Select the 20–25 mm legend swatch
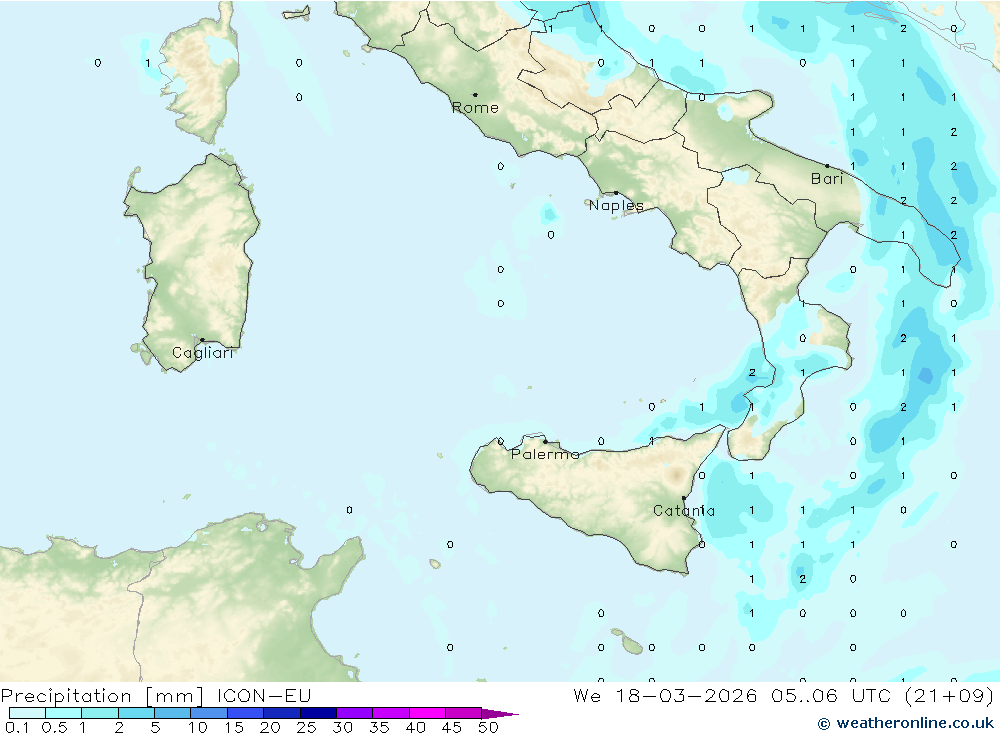Image resolution: width=1000 pixels, height=733 pixels. point(282,713)
